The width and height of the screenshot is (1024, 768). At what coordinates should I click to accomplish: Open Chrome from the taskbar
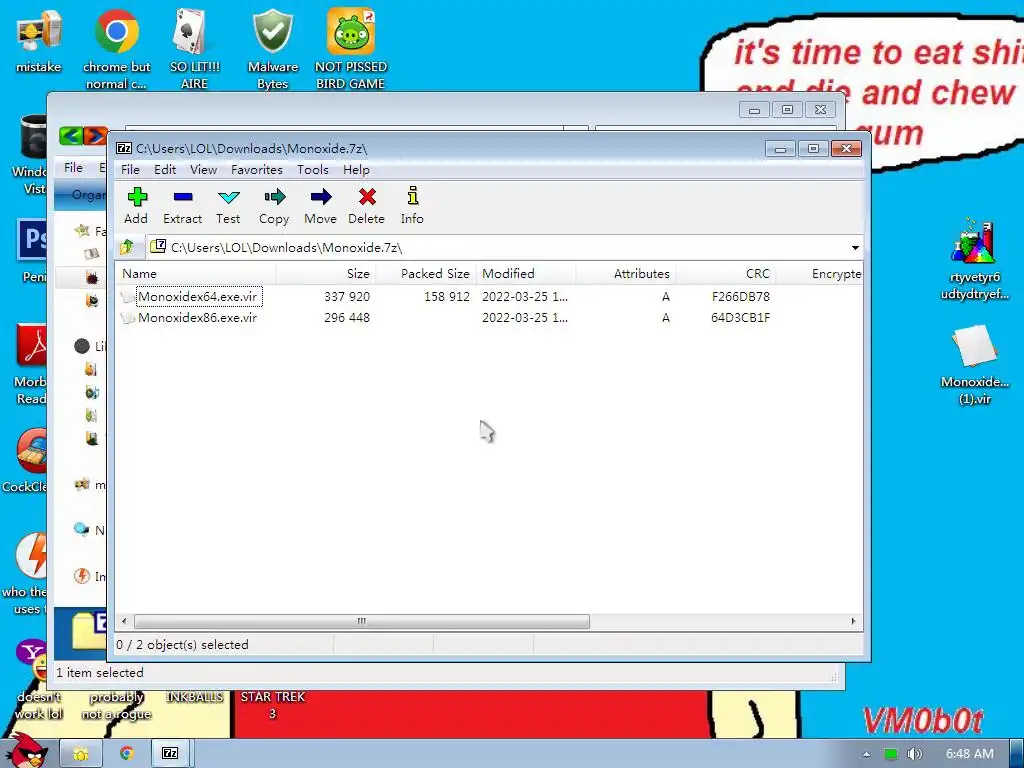(x=126, y=753)
